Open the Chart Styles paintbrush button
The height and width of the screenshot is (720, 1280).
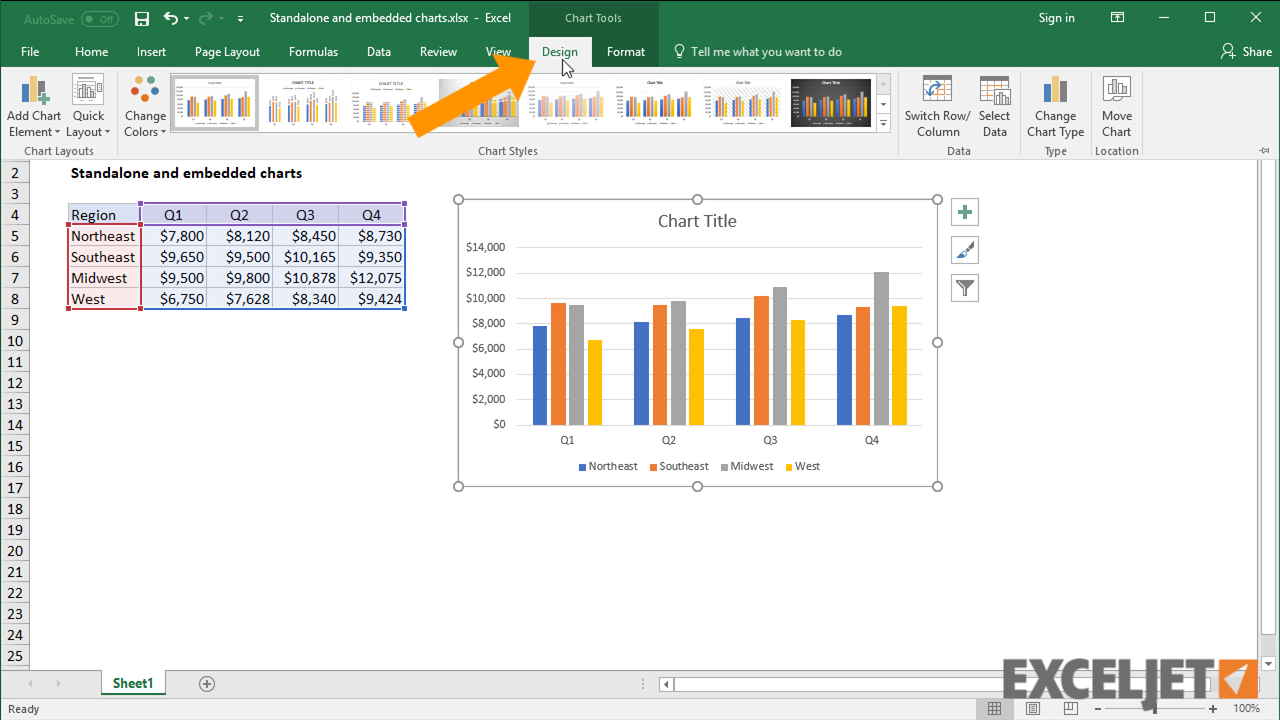pos(965,250)
